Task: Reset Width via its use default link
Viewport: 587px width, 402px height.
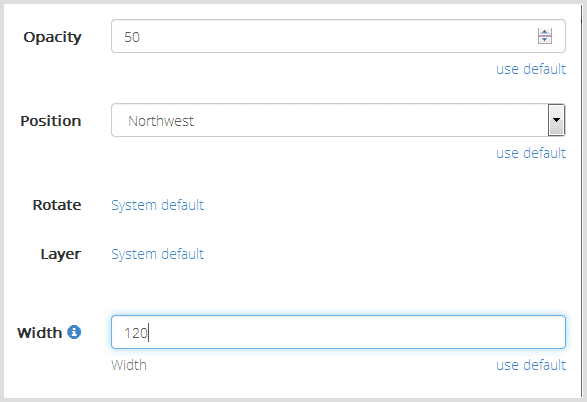Action: [531, 365]
